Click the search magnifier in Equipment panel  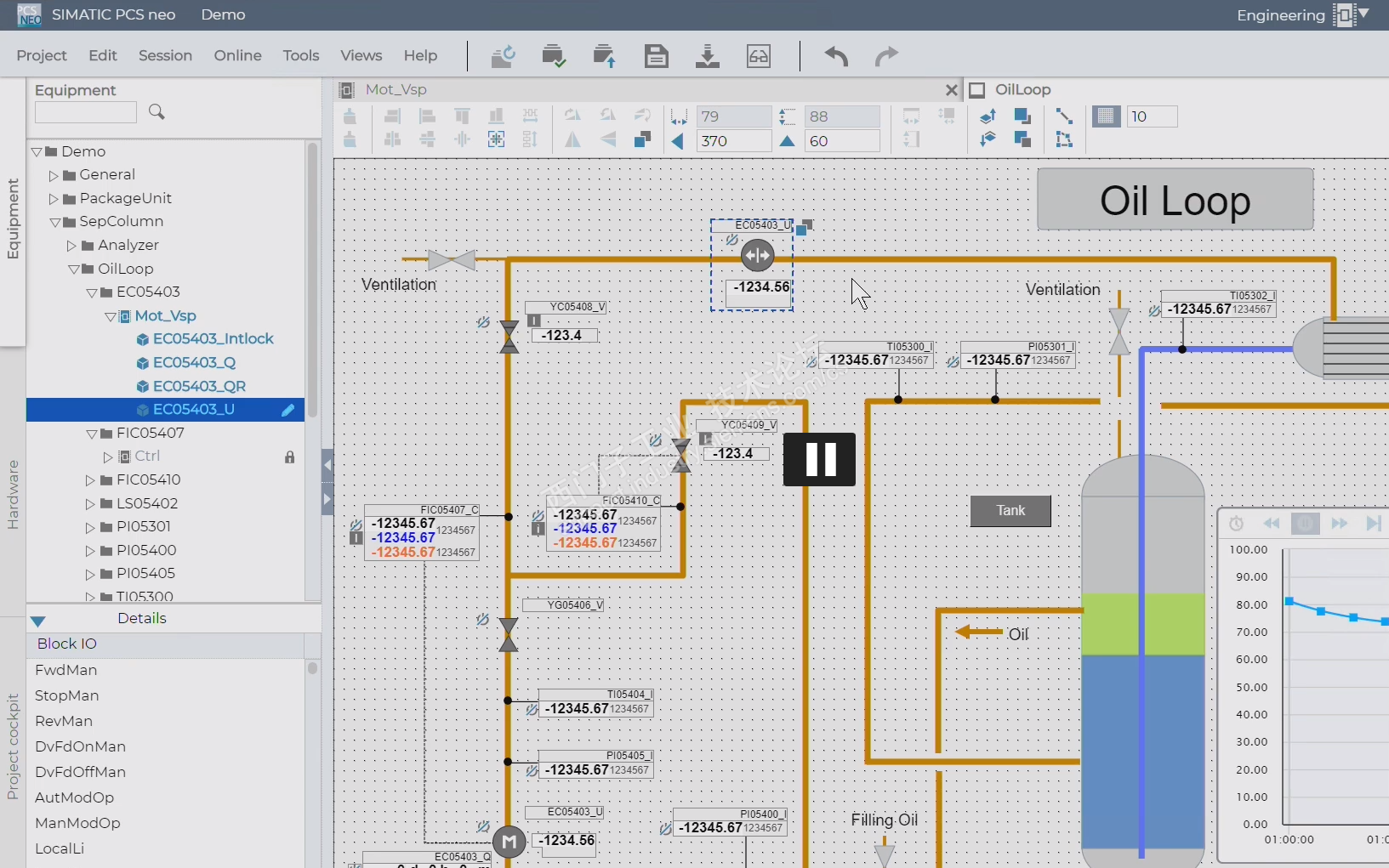[157, 112]
